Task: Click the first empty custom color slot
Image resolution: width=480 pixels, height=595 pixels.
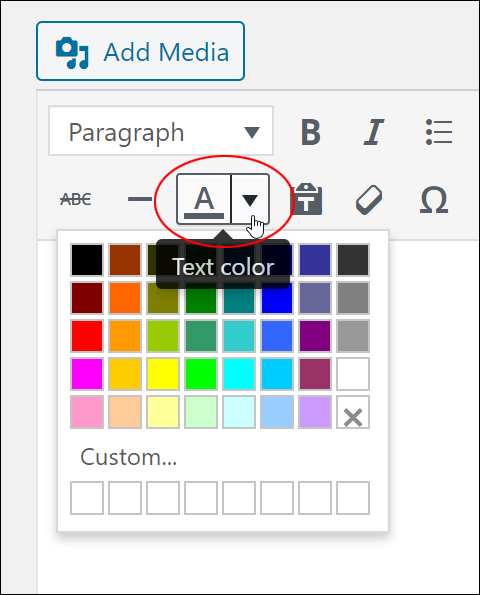Action: (87, 498)
